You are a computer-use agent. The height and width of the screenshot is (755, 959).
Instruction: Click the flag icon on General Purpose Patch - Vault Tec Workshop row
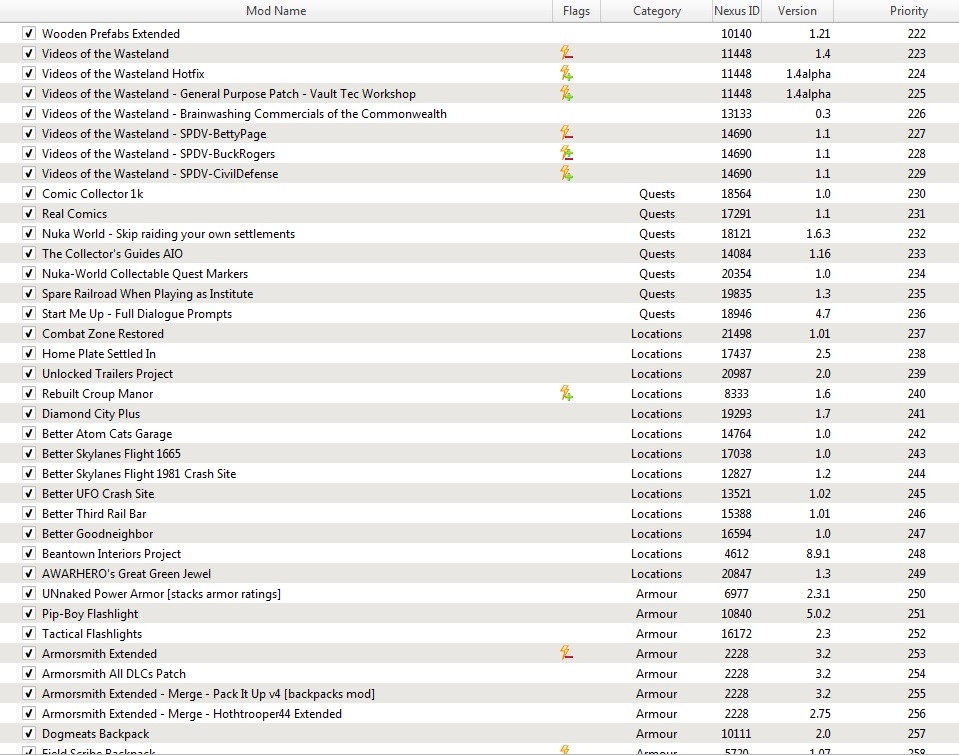click(566, 94)
